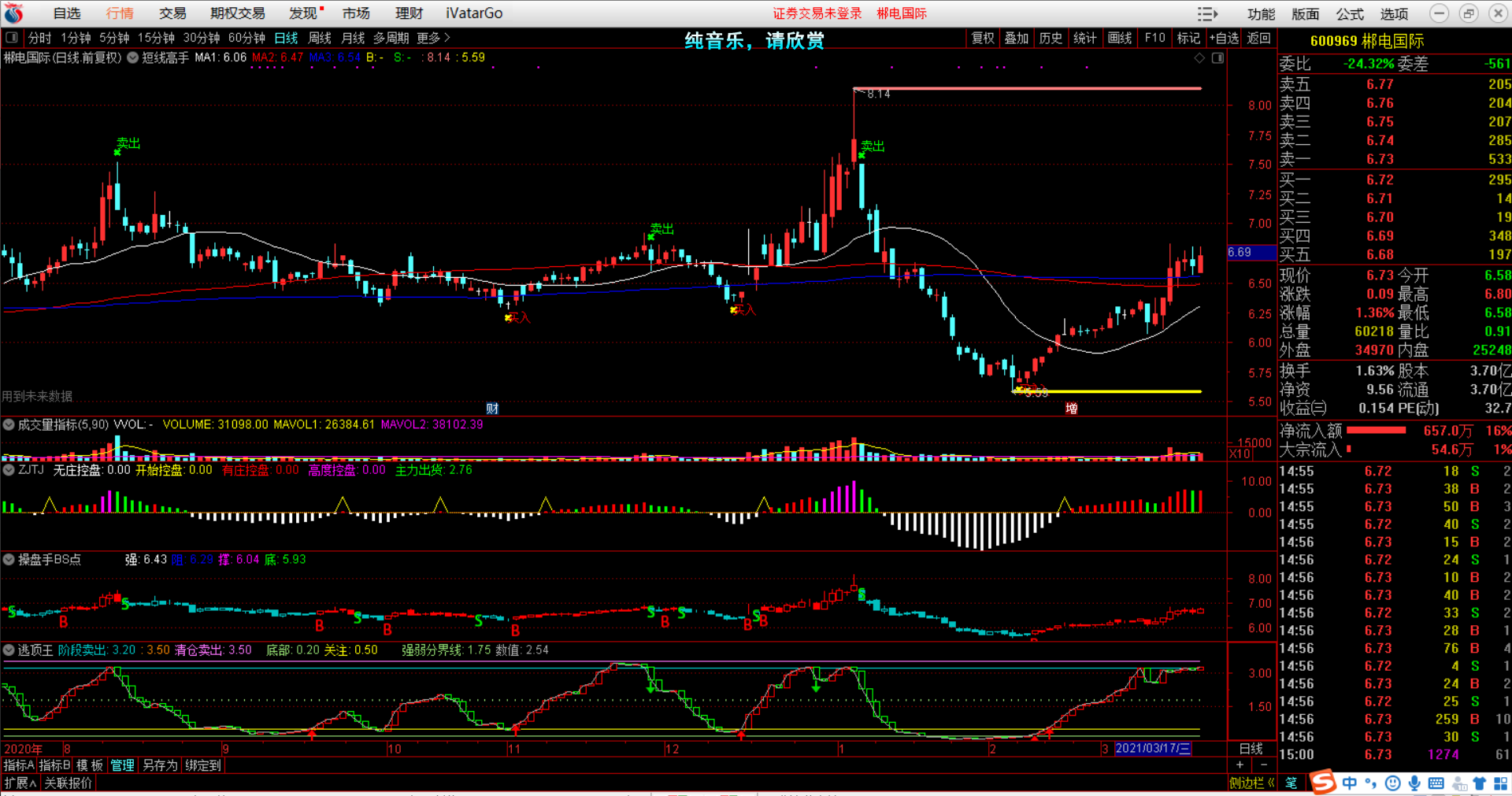
Task: Toggle 复权 price adjustment
Action: [983, 38]
